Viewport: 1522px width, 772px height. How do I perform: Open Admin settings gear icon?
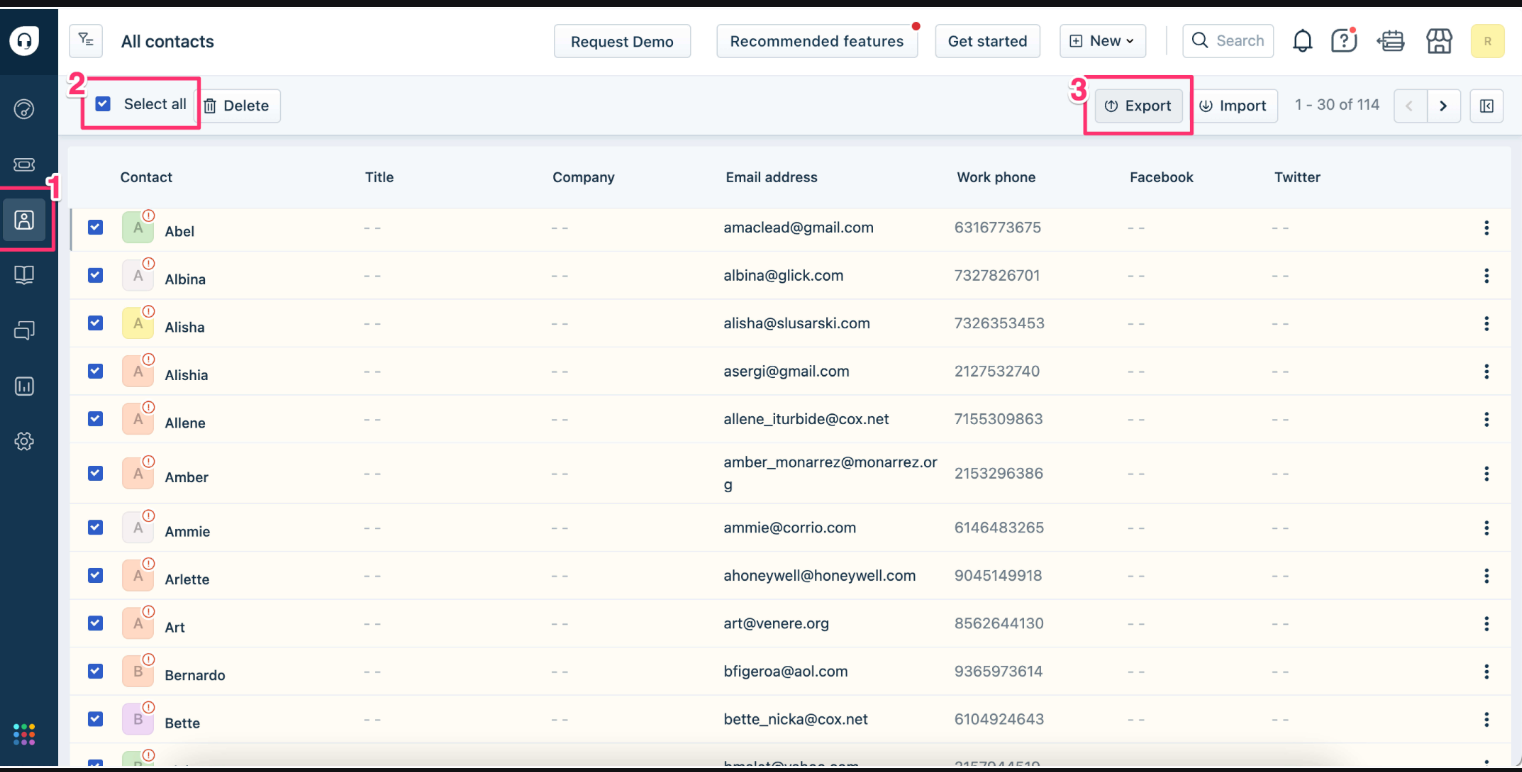(x=24, y=441)
